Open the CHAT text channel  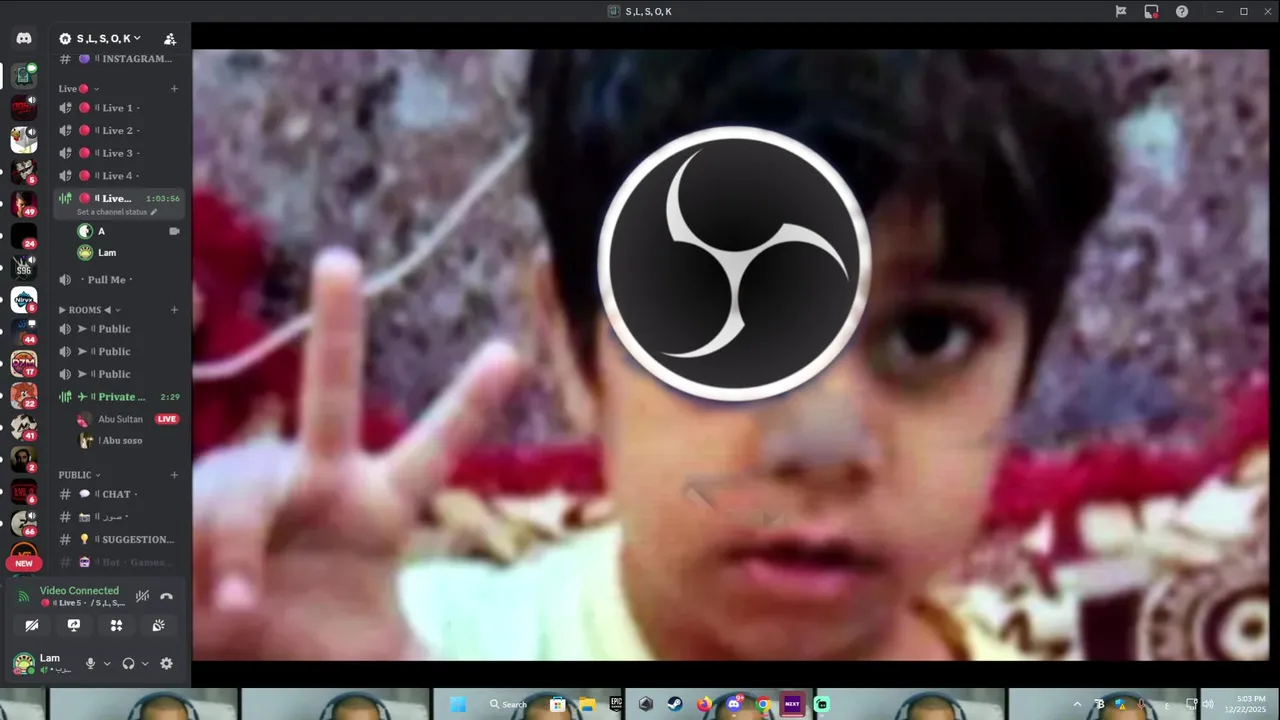click(120, 494)
